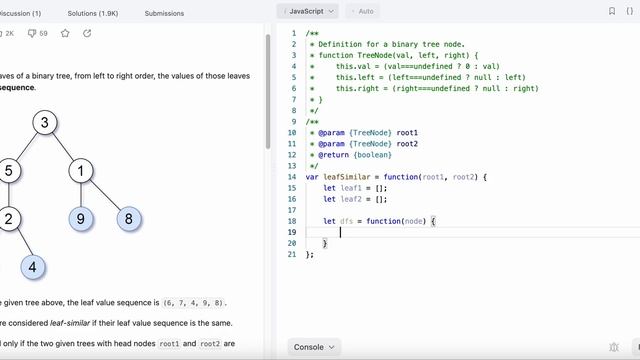Click the 'leafSimilar' function name in code
The height and width of the screenshot is (360, 640).
[347, 177]
